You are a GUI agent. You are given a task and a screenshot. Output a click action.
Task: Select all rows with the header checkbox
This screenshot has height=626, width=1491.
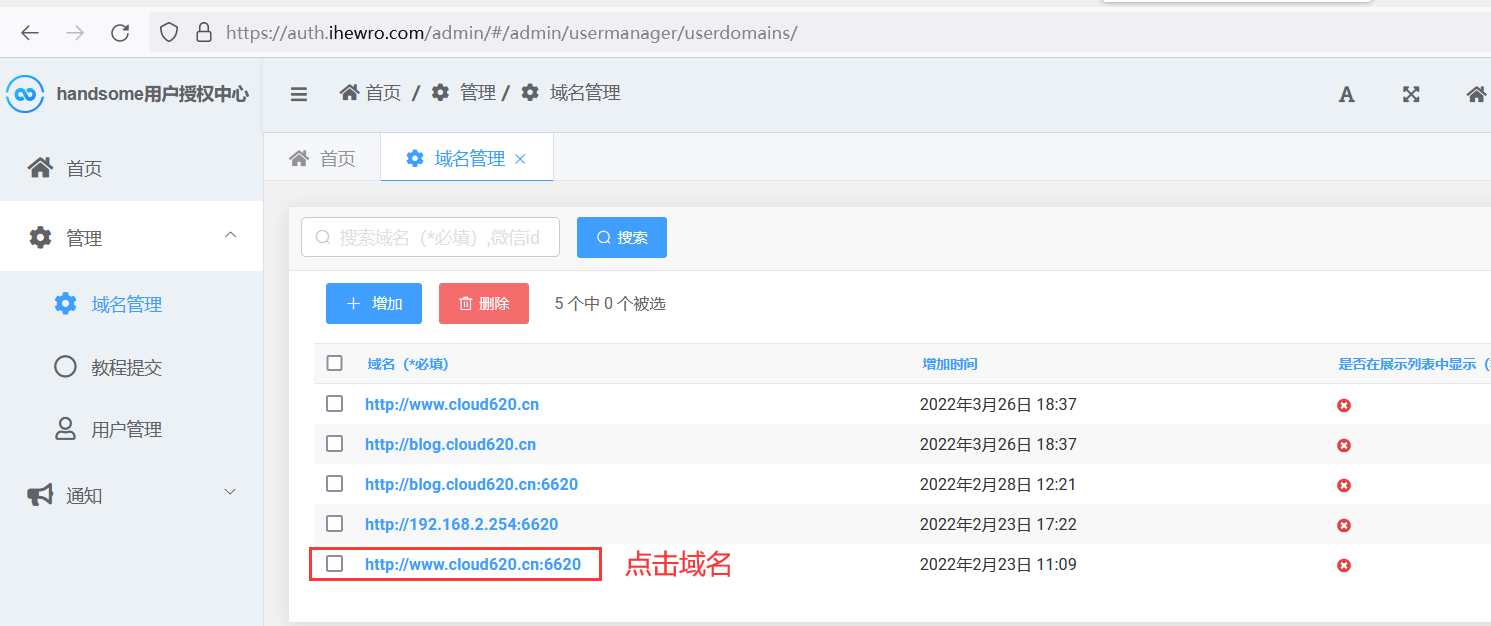(335, 363)
